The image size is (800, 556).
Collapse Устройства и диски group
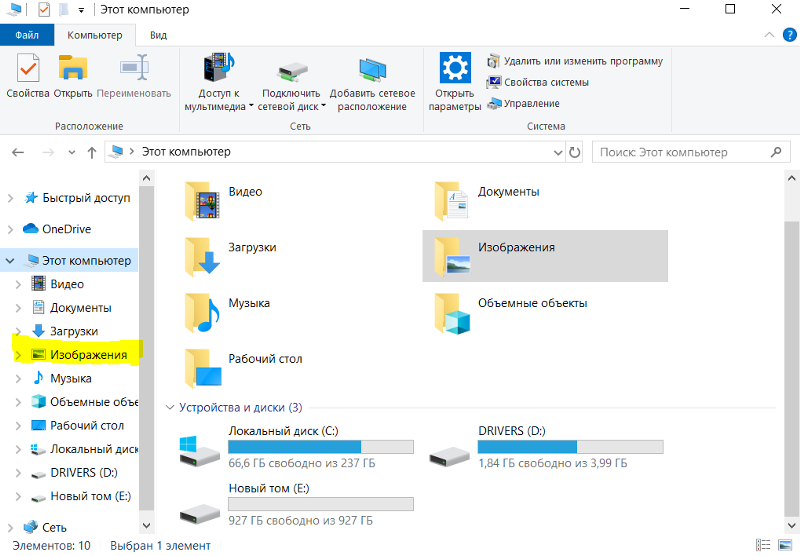pyautogui.click(x=170, y=408)
